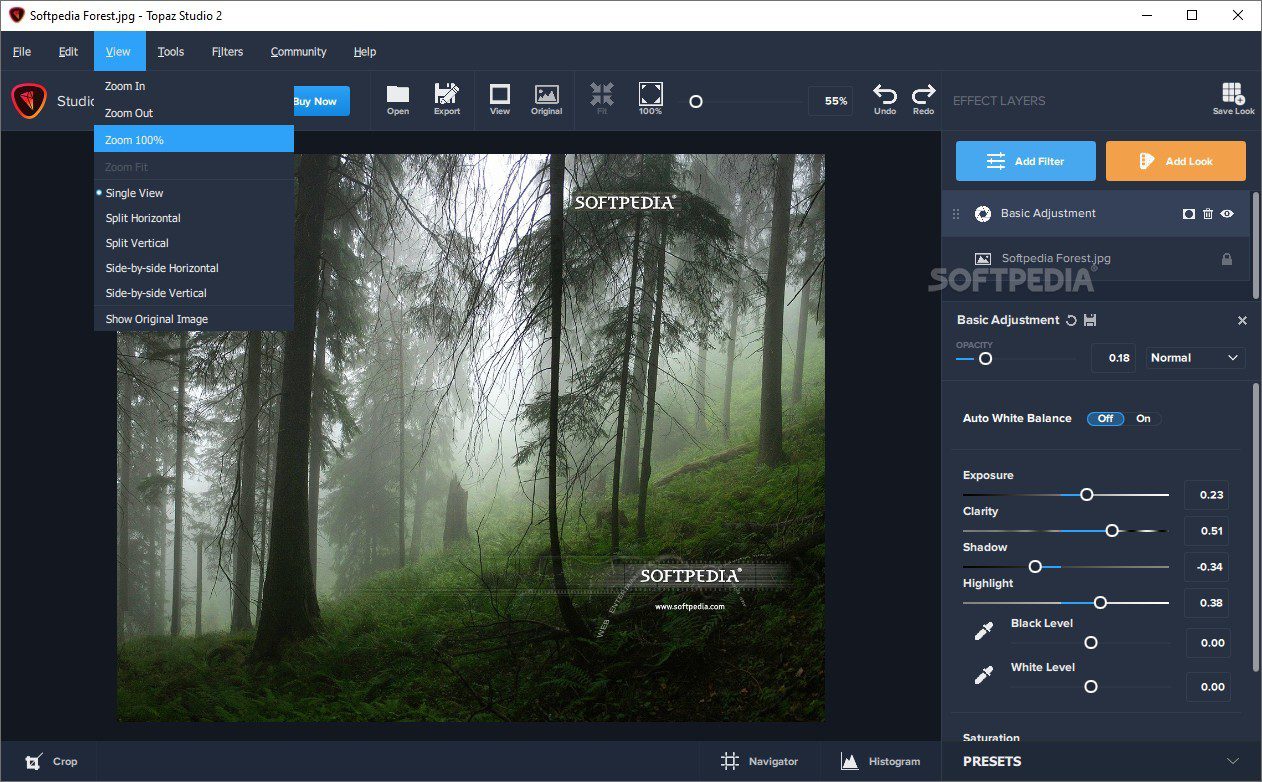The image size is (1262, 782).
Task: Choose Zoom Out from the View menu
Action: pos(194,113)
